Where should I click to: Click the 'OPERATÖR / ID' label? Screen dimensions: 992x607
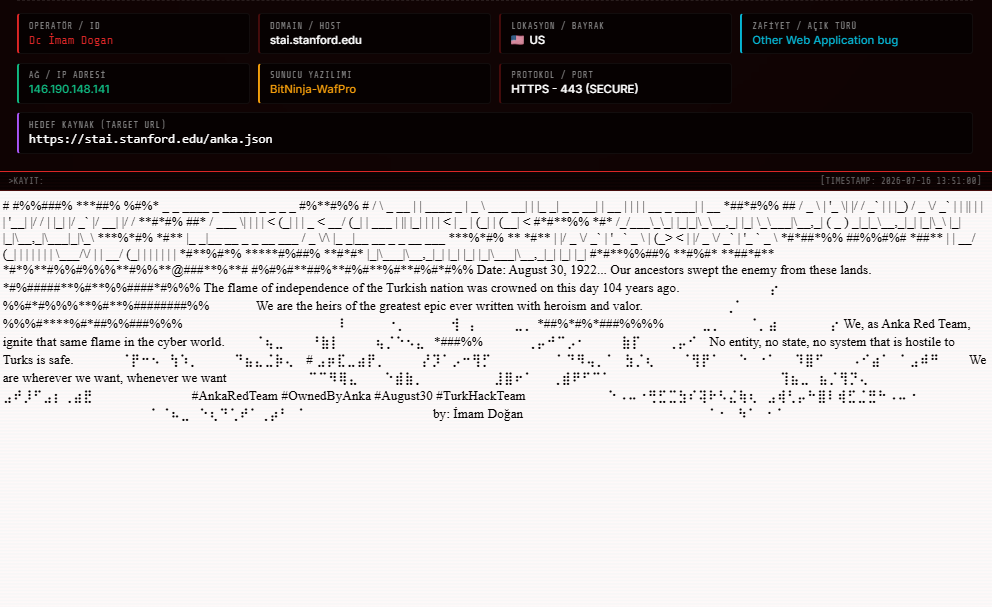click(x=65, y=26)
